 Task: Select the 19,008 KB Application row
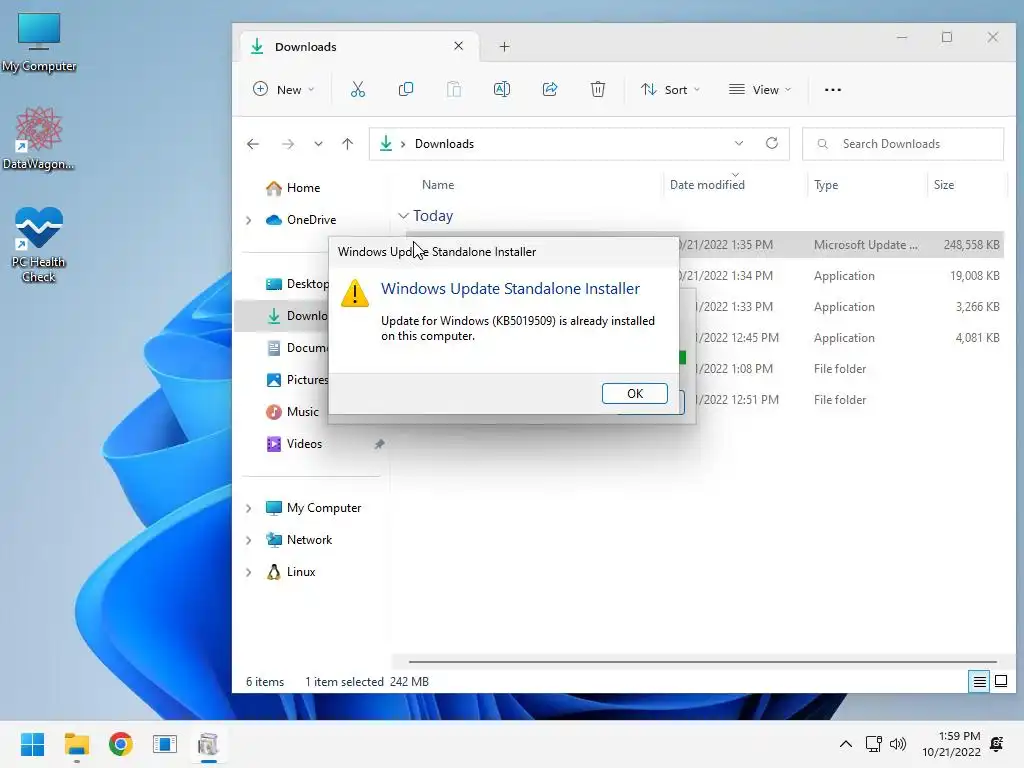pyautogui.click(x=840, y=276)
